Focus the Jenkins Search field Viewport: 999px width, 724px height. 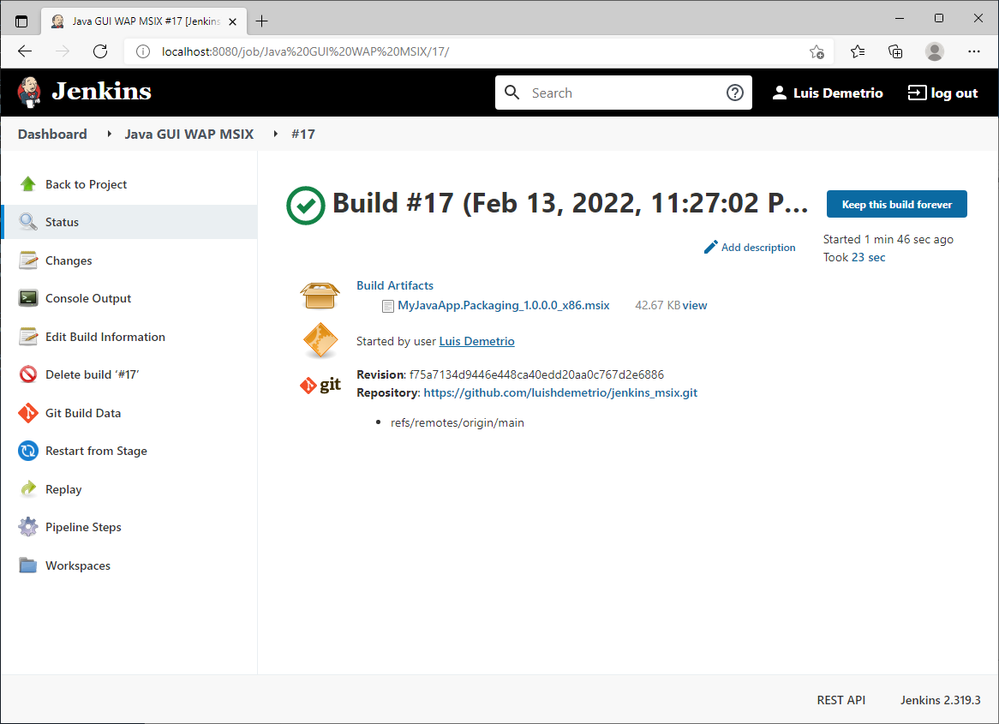pyautogui.click(x=623, y=93)
